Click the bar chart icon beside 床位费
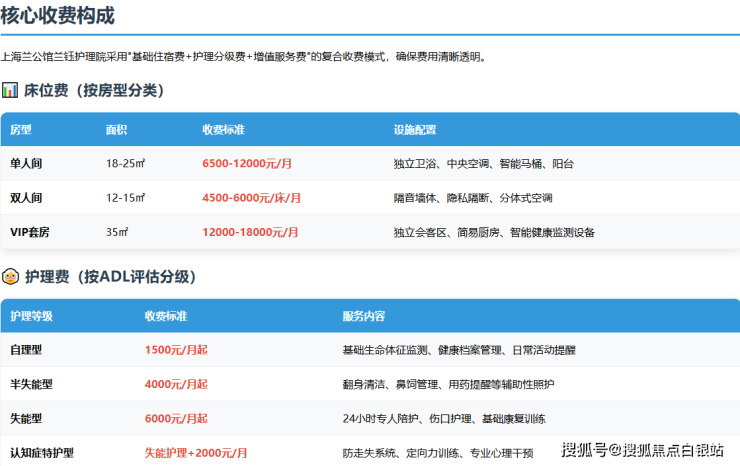 click(x=10, y=91)
